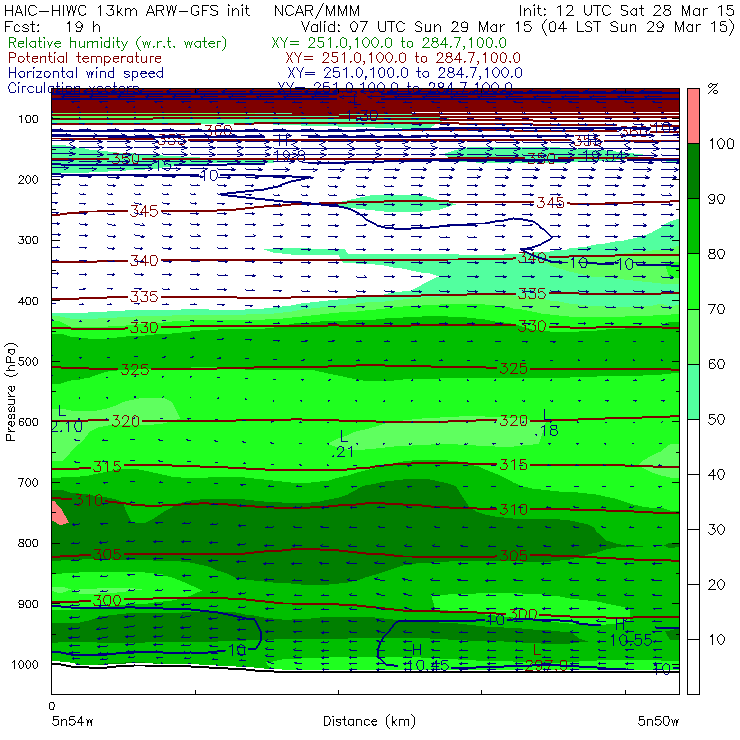Screen dimensions: 740x740
Task: Click the "600" pressure axis tick label
Action: click(28, 421)
